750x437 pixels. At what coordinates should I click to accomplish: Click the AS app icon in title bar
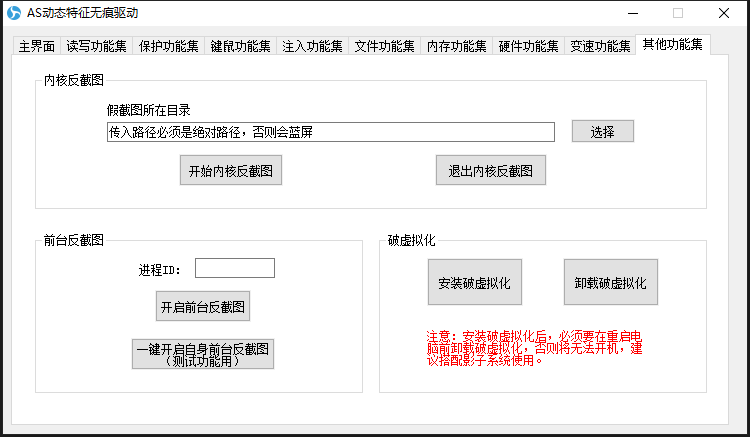tap(14, 13)
